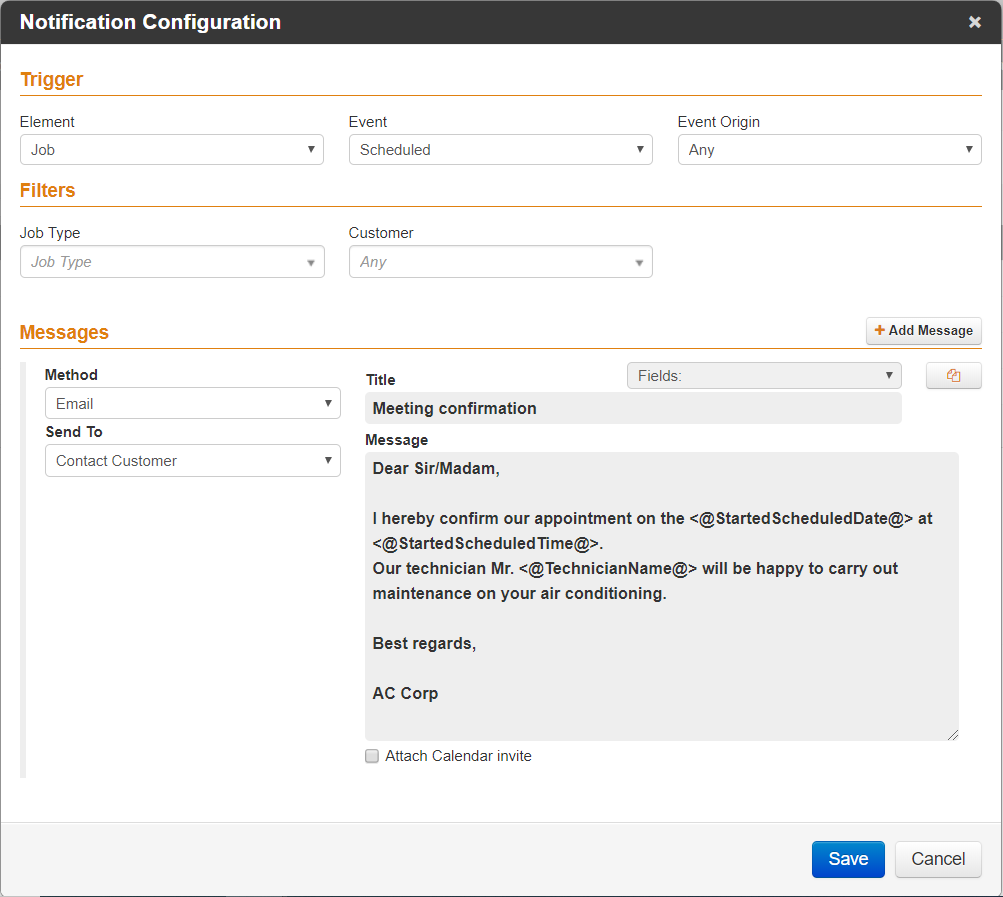Click the Messages section heading
1003x897 pixels.
(64, 333)
